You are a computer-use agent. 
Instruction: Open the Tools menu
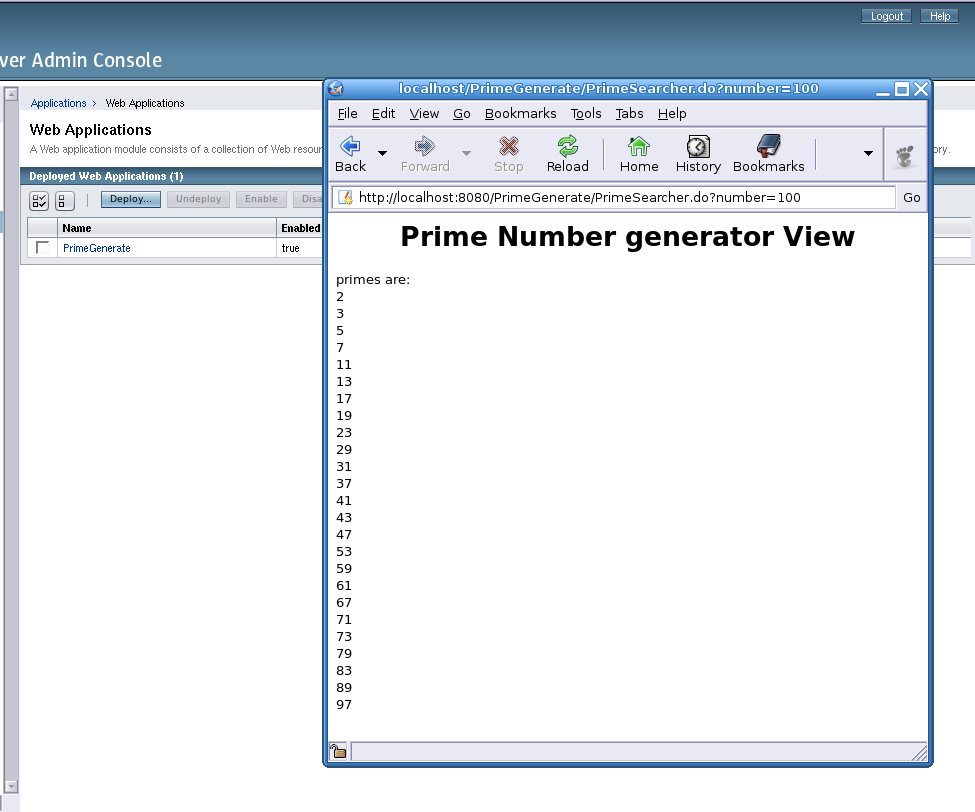click(586, 114)
